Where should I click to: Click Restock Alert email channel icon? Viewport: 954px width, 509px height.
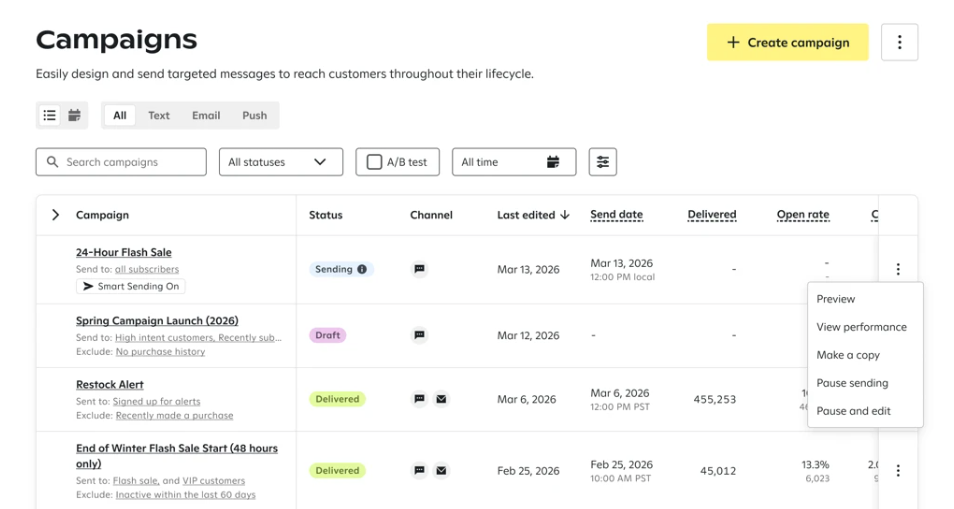(x=441, y=399)
